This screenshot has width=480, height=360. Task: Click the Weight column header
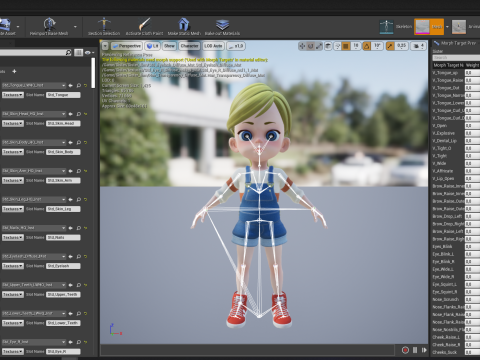[x=472, y=65]
